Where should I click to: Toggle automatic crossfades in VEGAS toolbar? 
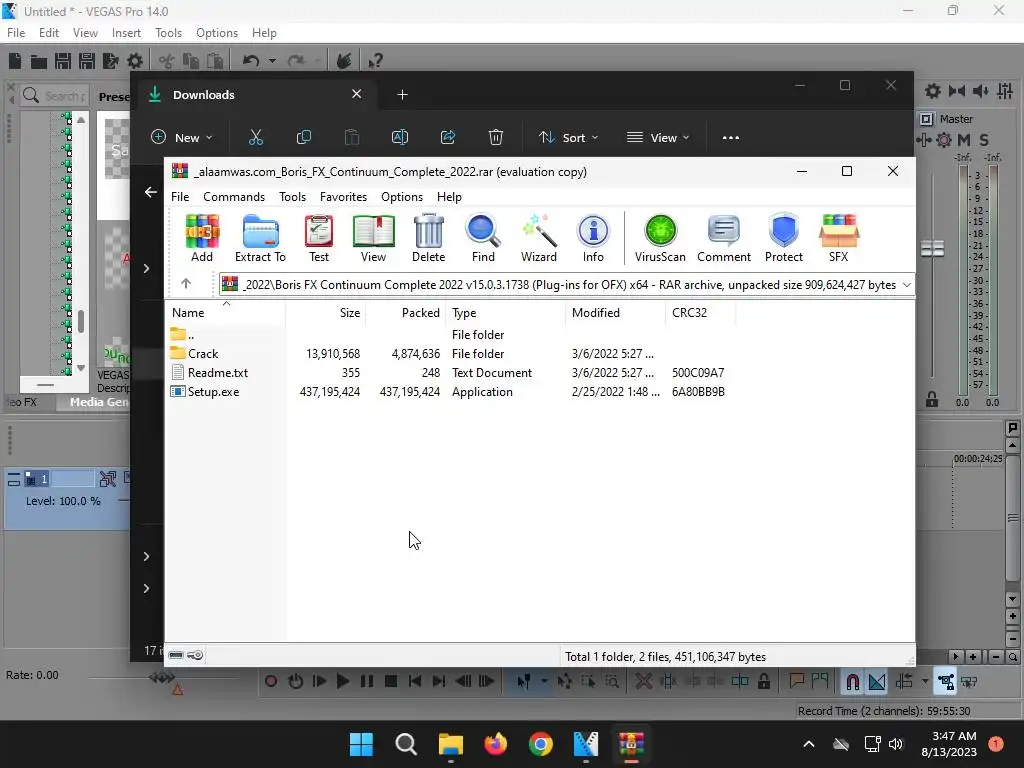(x=876, y=682)
